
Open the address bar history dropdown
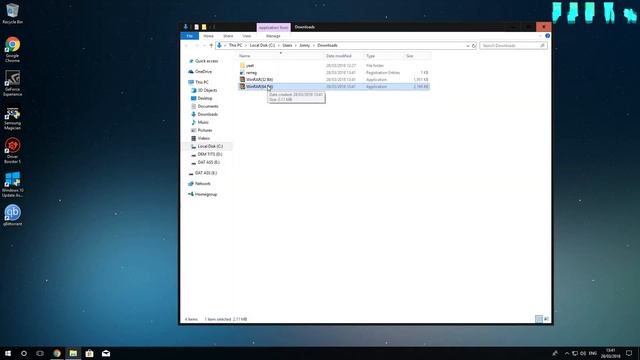tap(468, 46)
